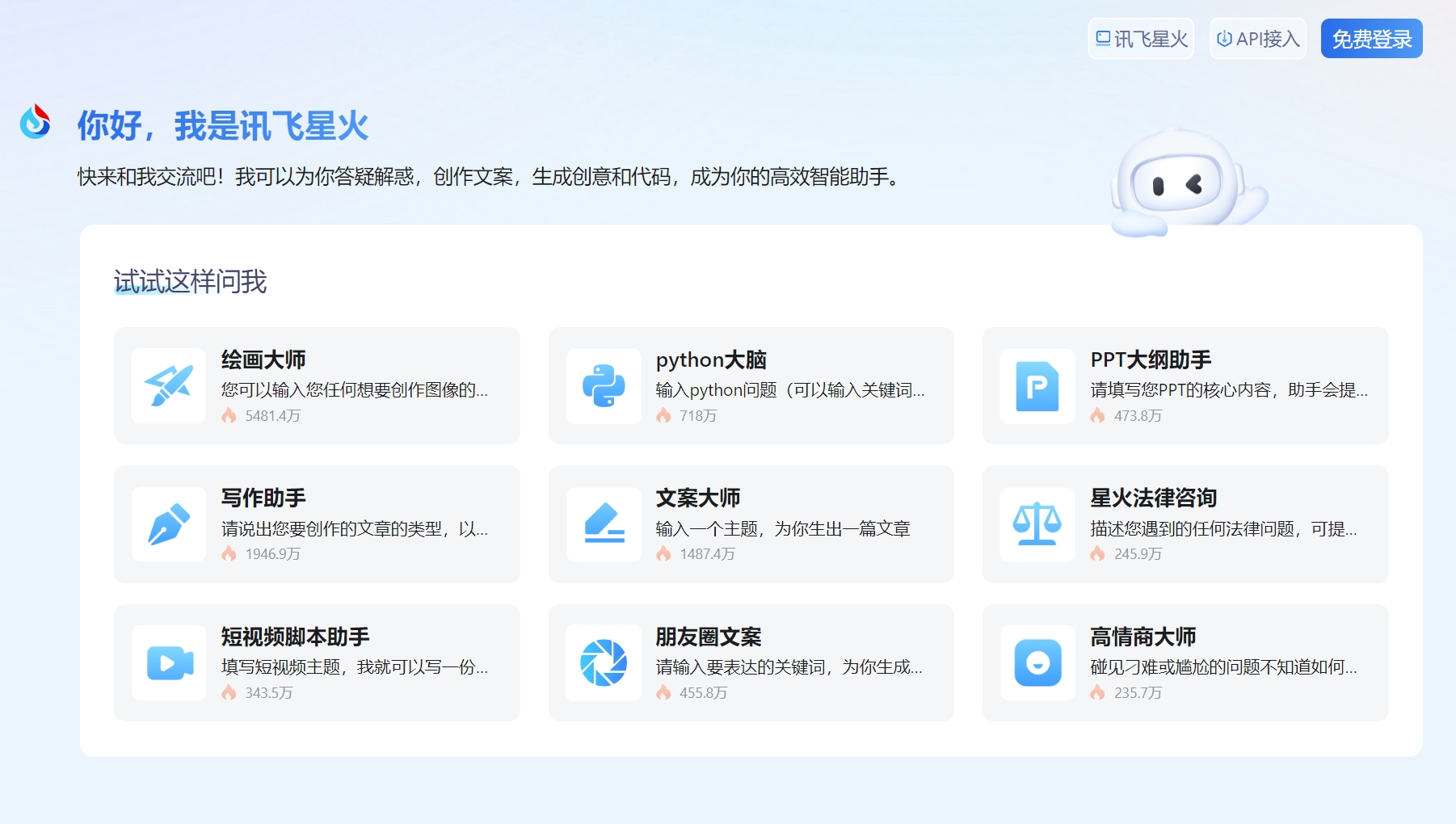Click the 1946.9万 usage count
1456x824 pixels.
273,554
